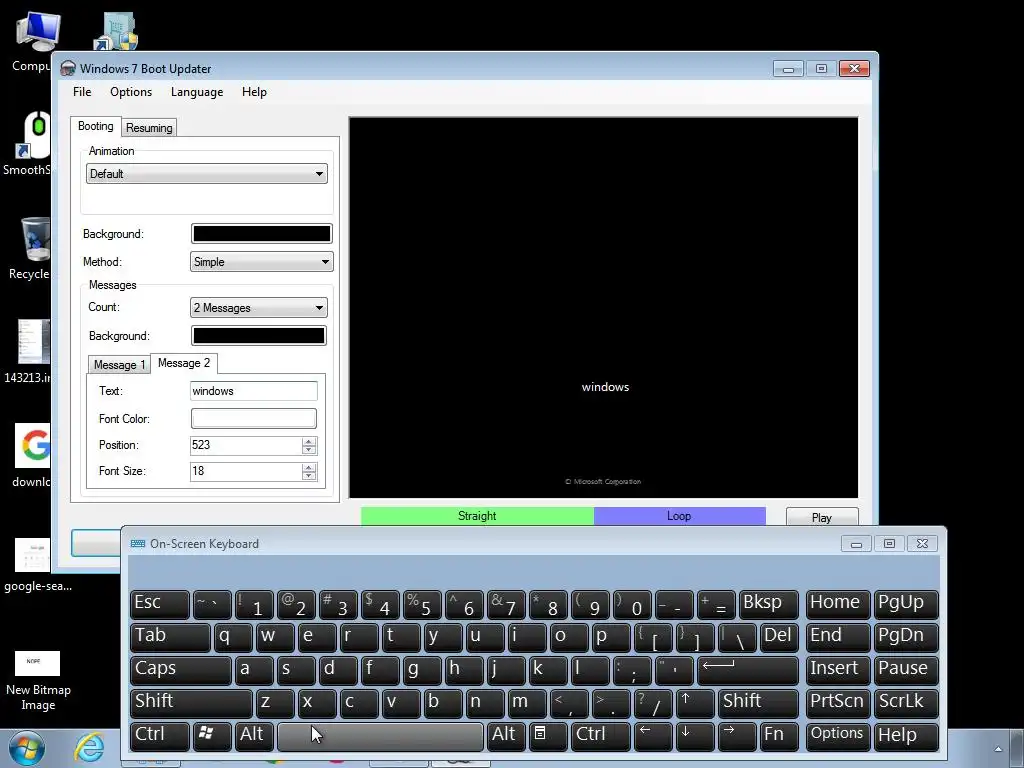Select the Google downlo... desktop icon
This screenshot has width=1024, height=768.
(33, 456)
